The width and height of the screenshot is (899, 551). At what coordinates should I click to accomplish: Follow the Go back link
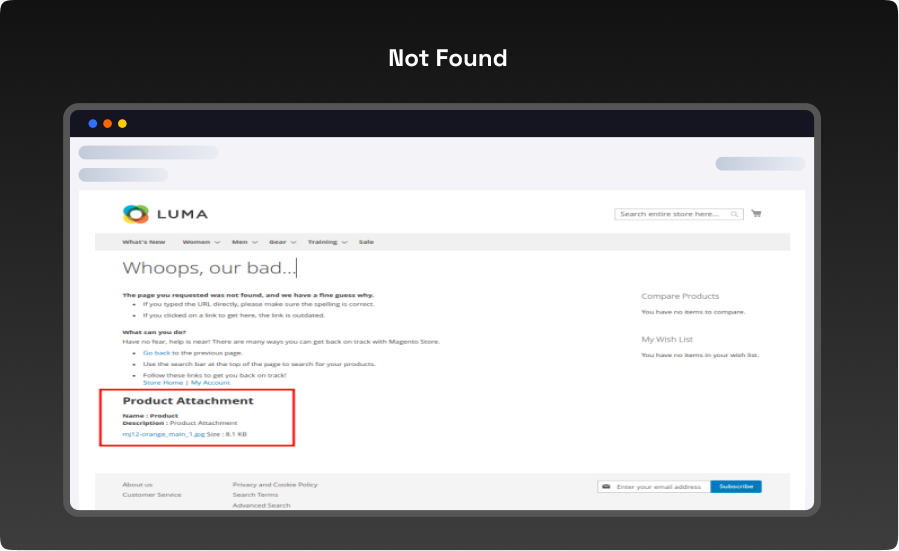[156, 353]
